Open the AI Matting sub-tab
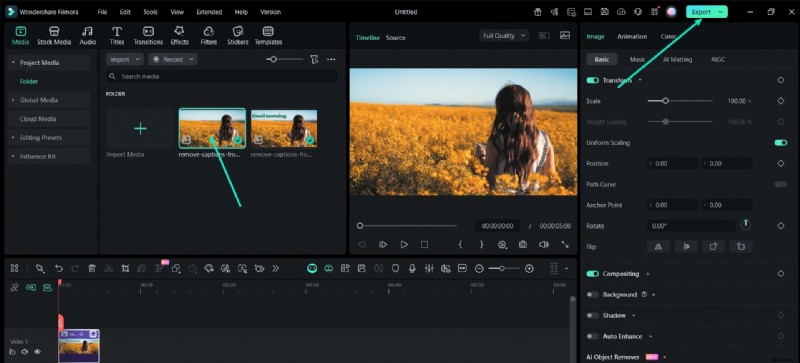 (x=678, y=60)
